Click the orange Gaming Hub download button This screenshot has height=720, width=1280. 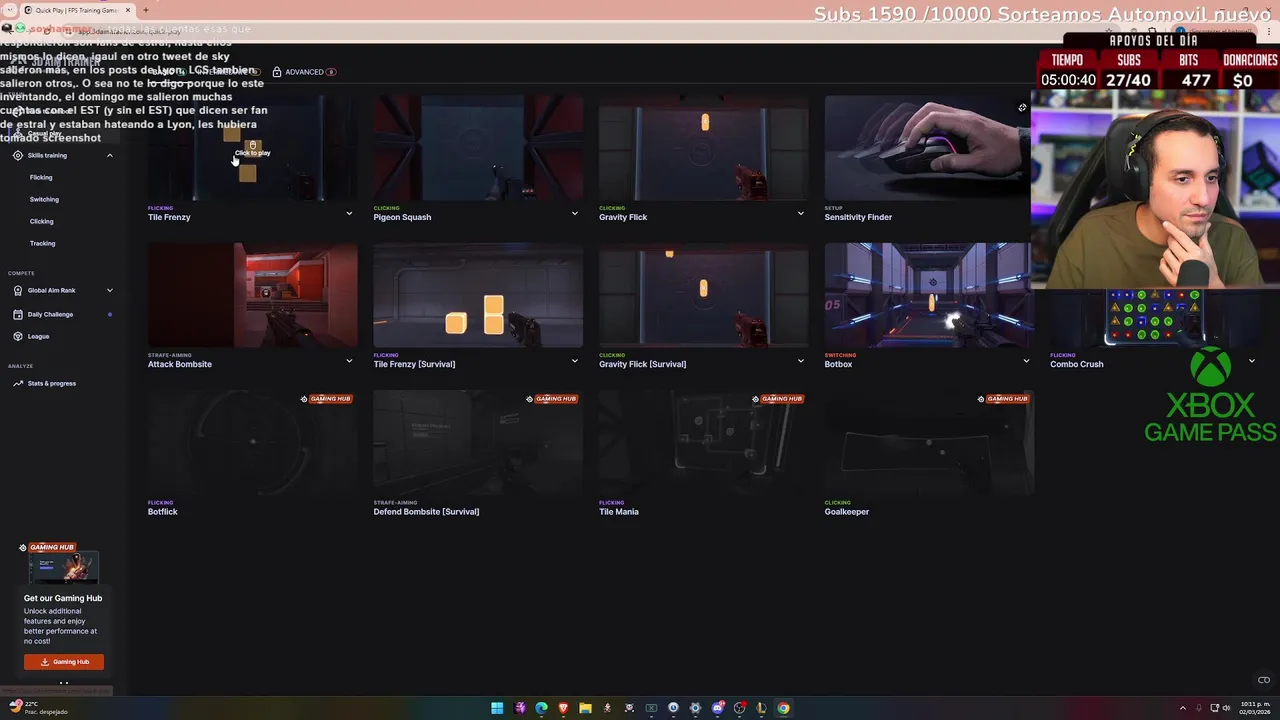pyautogui.click(x=64, y=662)
